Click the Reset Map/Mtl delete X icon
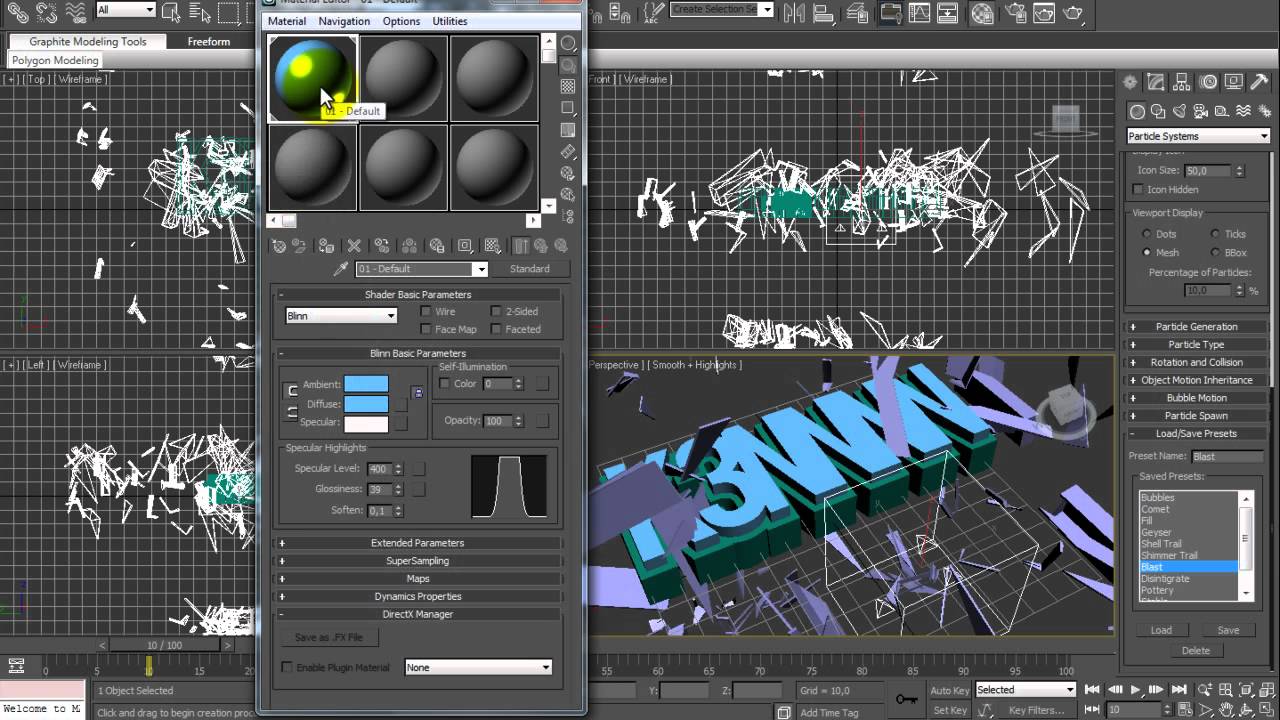 tap(353, 246)
